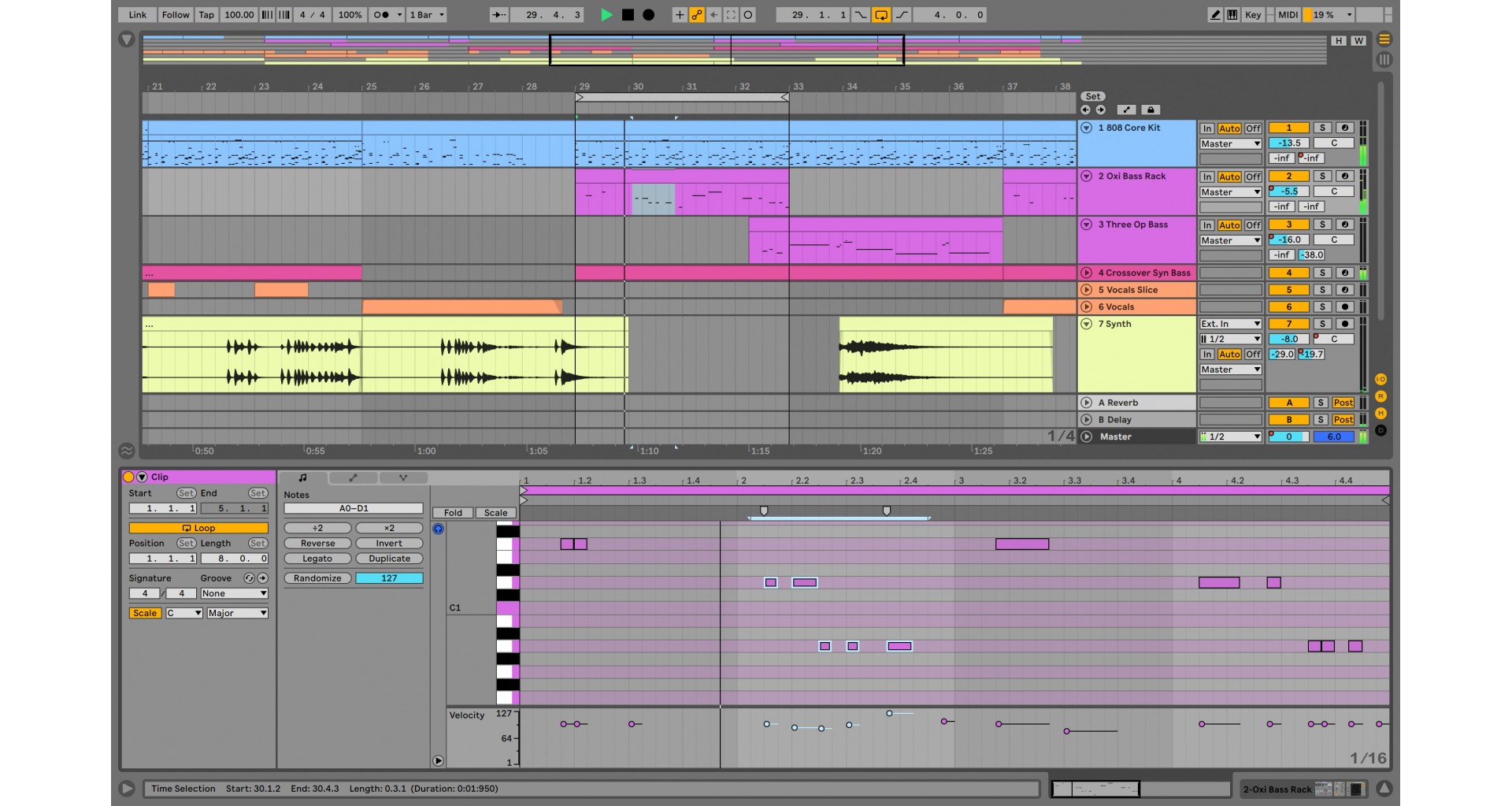Click the Re-enable Automation arrow button
1512x806 pixels.
[x=714, y=15]
